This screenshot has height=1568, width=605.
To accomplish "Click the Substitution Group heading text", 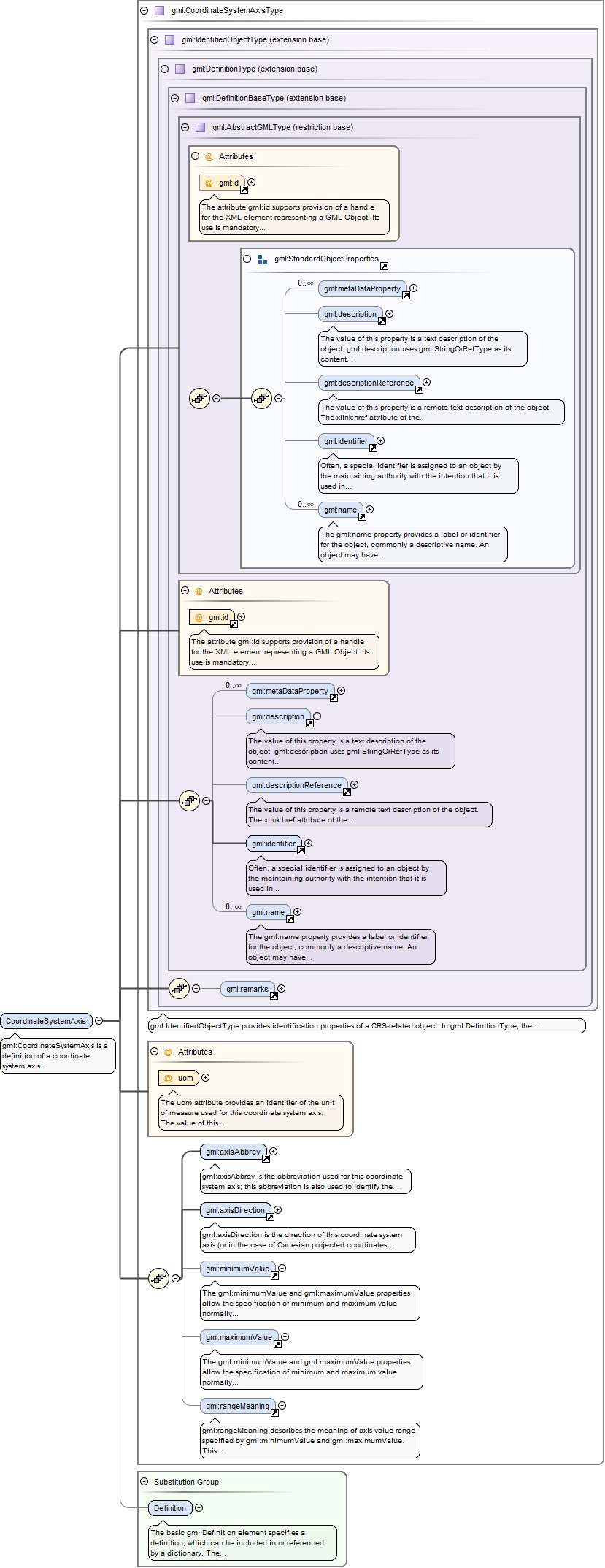I will [x=186, y=1483].
